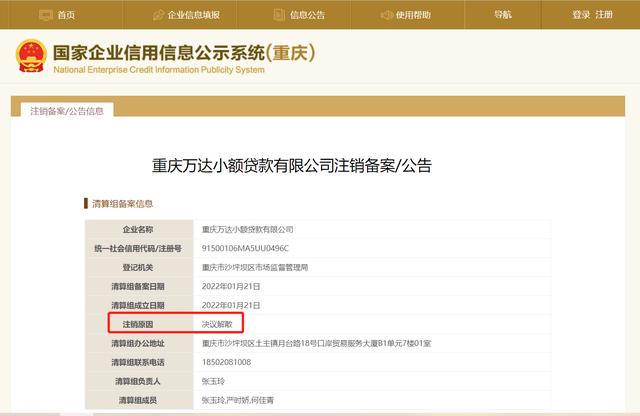The height and width of the screenshot is (416, 640).
Task: Open the 首页 menu item
Action: click(66, 15)
